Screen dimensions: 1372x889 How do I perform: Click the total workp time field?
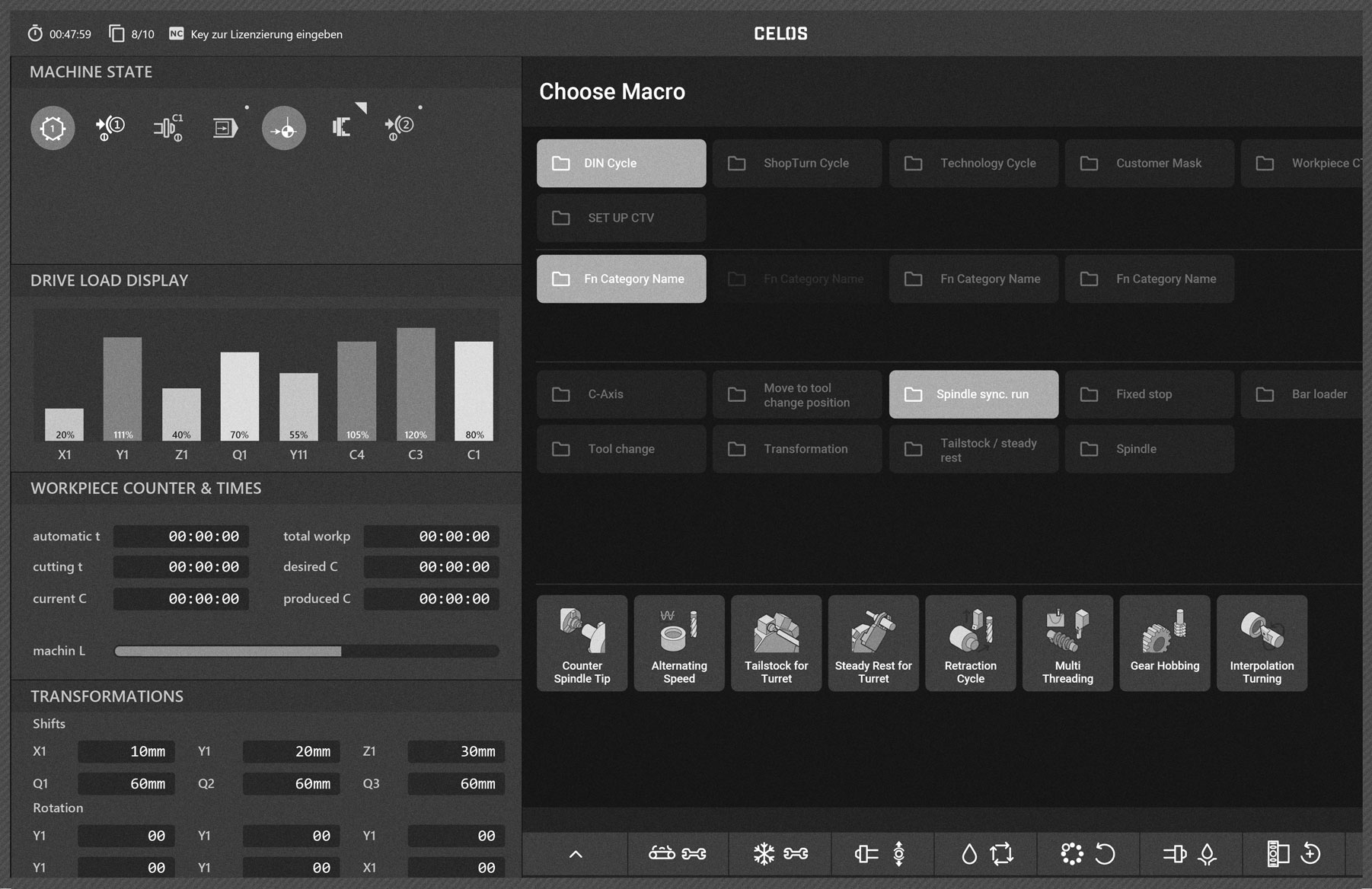coord(432,537)
